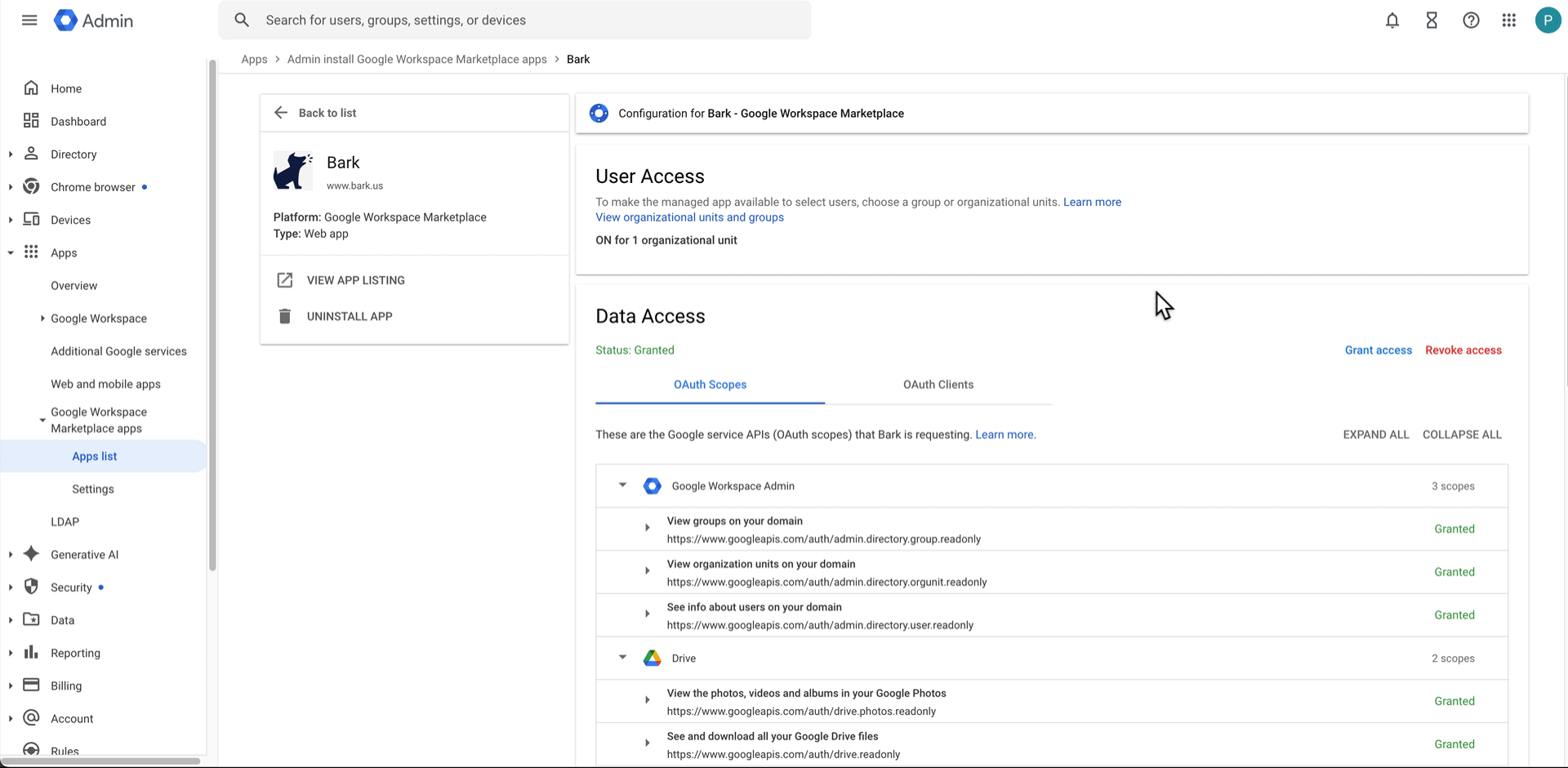
Task: Open LDAP in sidebar
Action: pos(65,521)
